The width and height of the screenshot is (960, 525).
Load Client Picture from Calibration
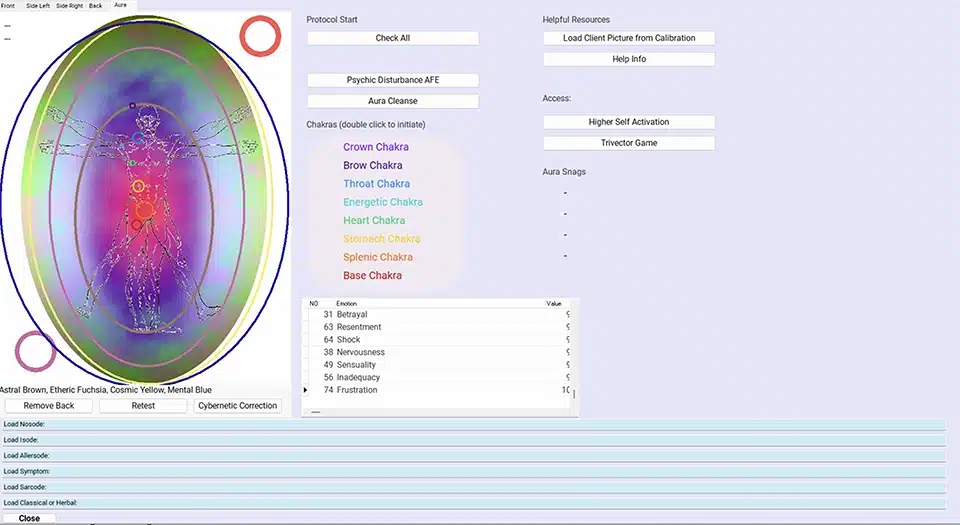629,38
